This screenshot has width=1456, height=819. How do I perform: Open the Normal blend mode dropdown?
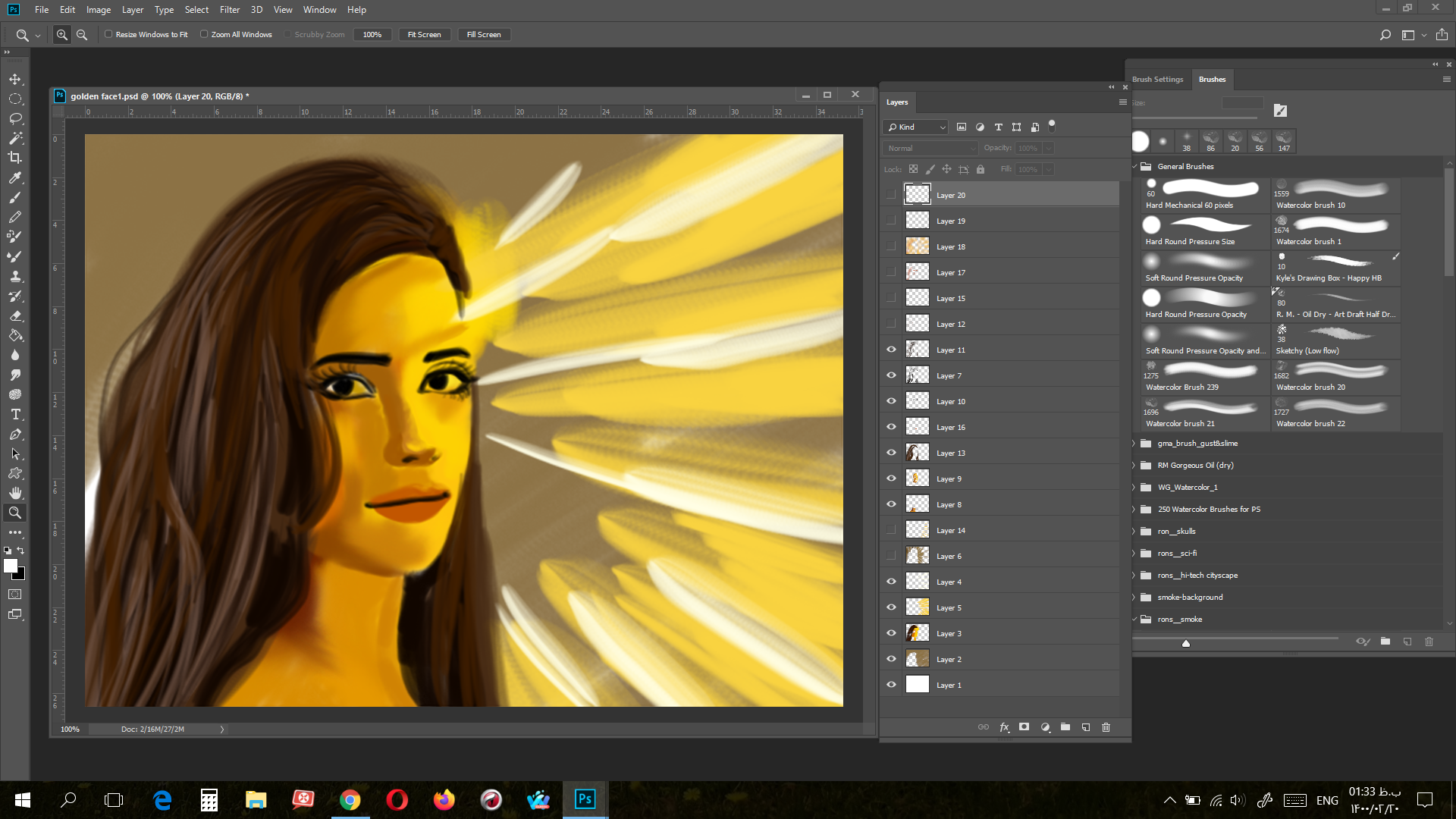(930, 149)
